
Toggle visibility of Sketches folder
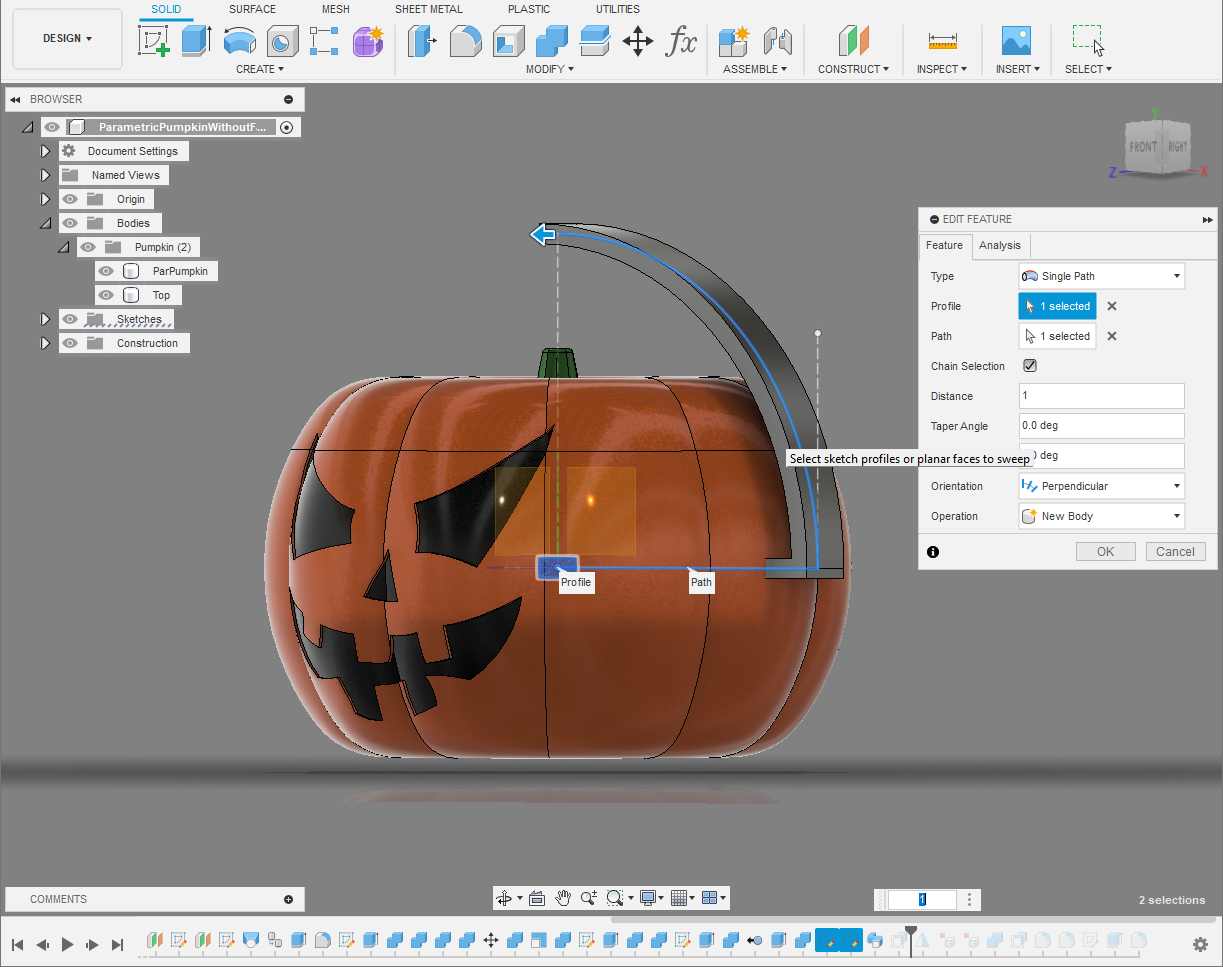point(70,319)
